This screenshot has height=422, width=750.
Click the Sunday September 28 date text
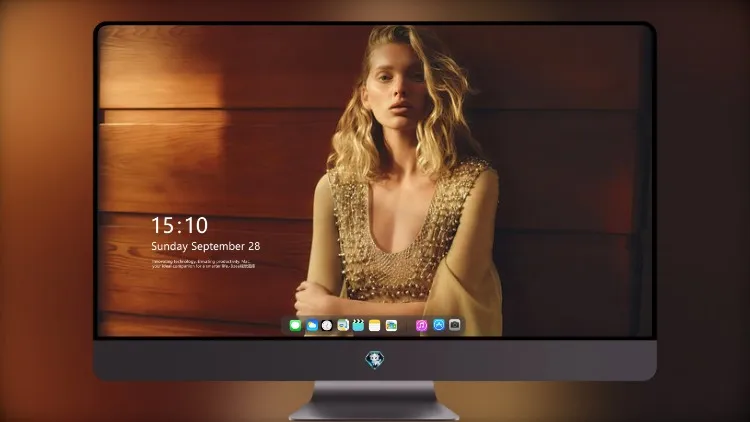click(206, 246)
